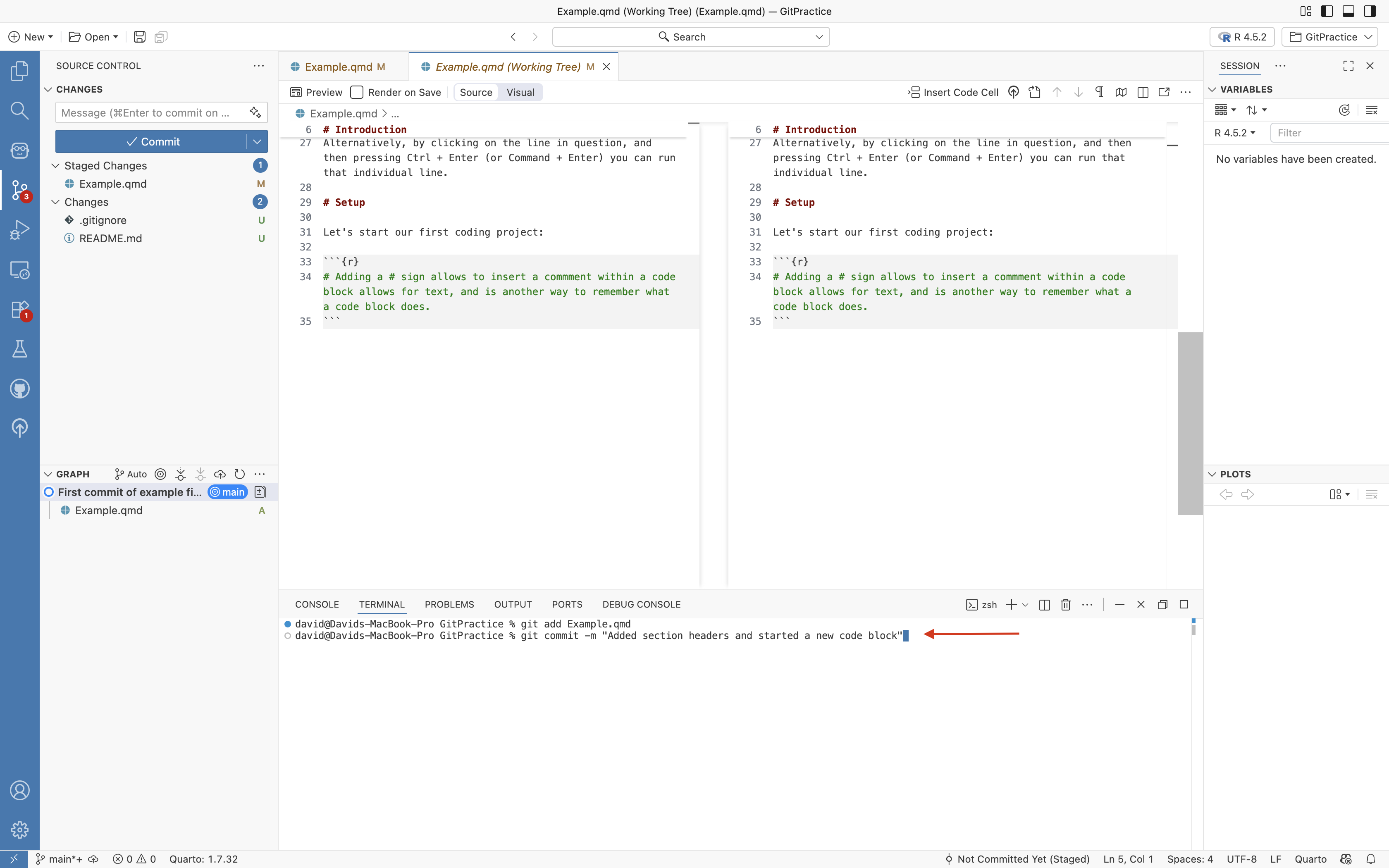Open the GitHub icon in activity bar
This screenshot has height=868, width=1389.
click(19, 389)
